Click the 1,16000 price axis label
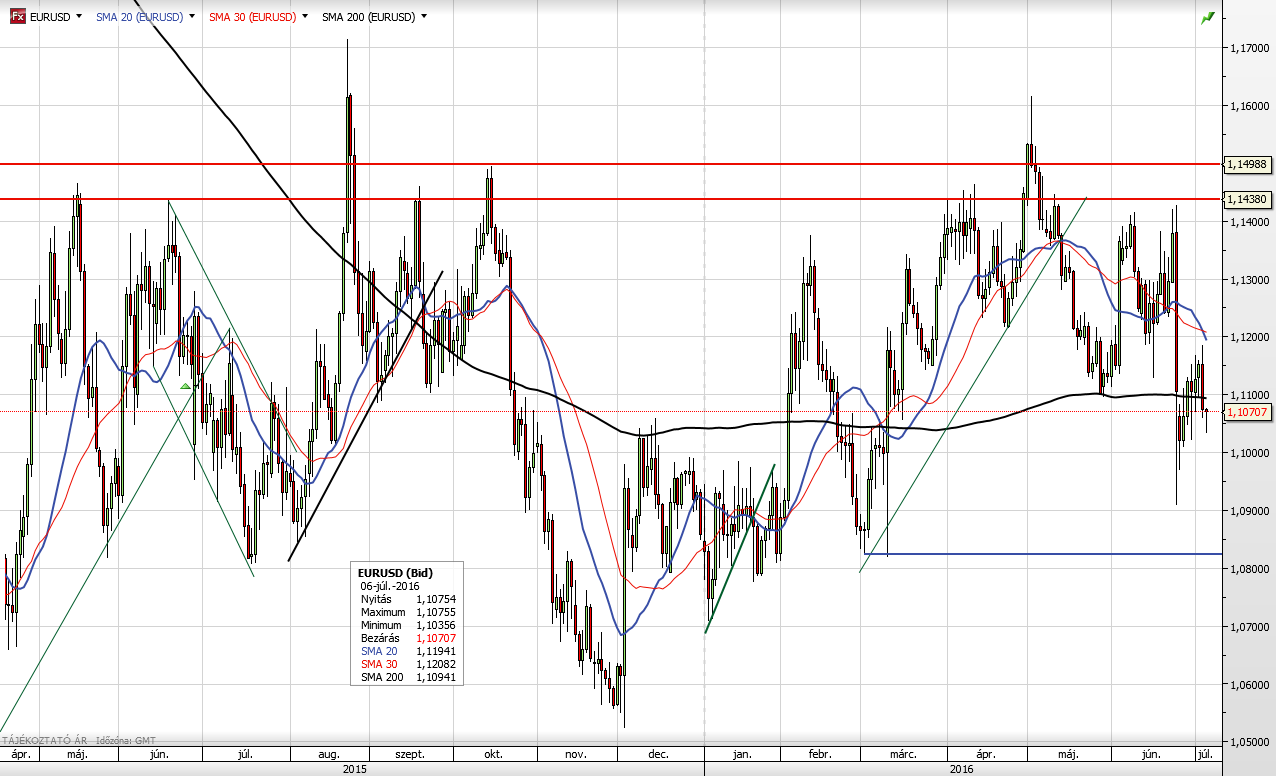The width and height of the screenshot is (1276, 776). (x=1250, y=105)
